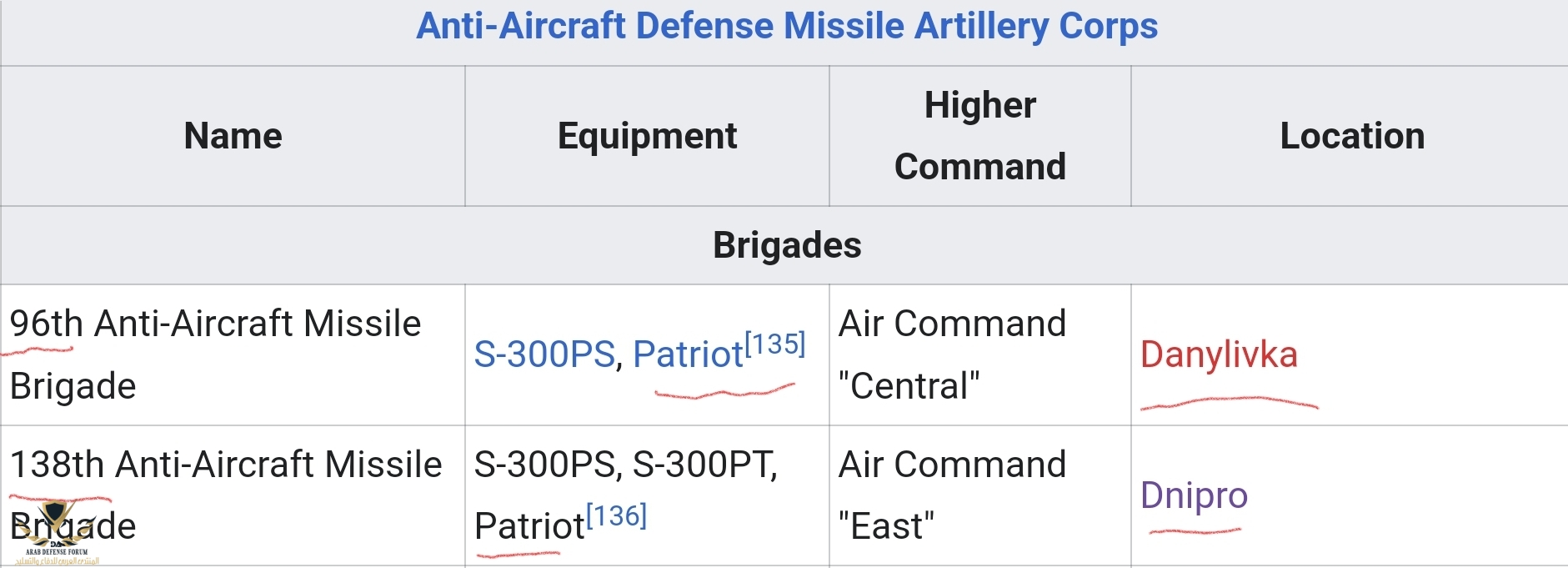Click Patriot text in the 138th Brigade row

tap(529, 526)
